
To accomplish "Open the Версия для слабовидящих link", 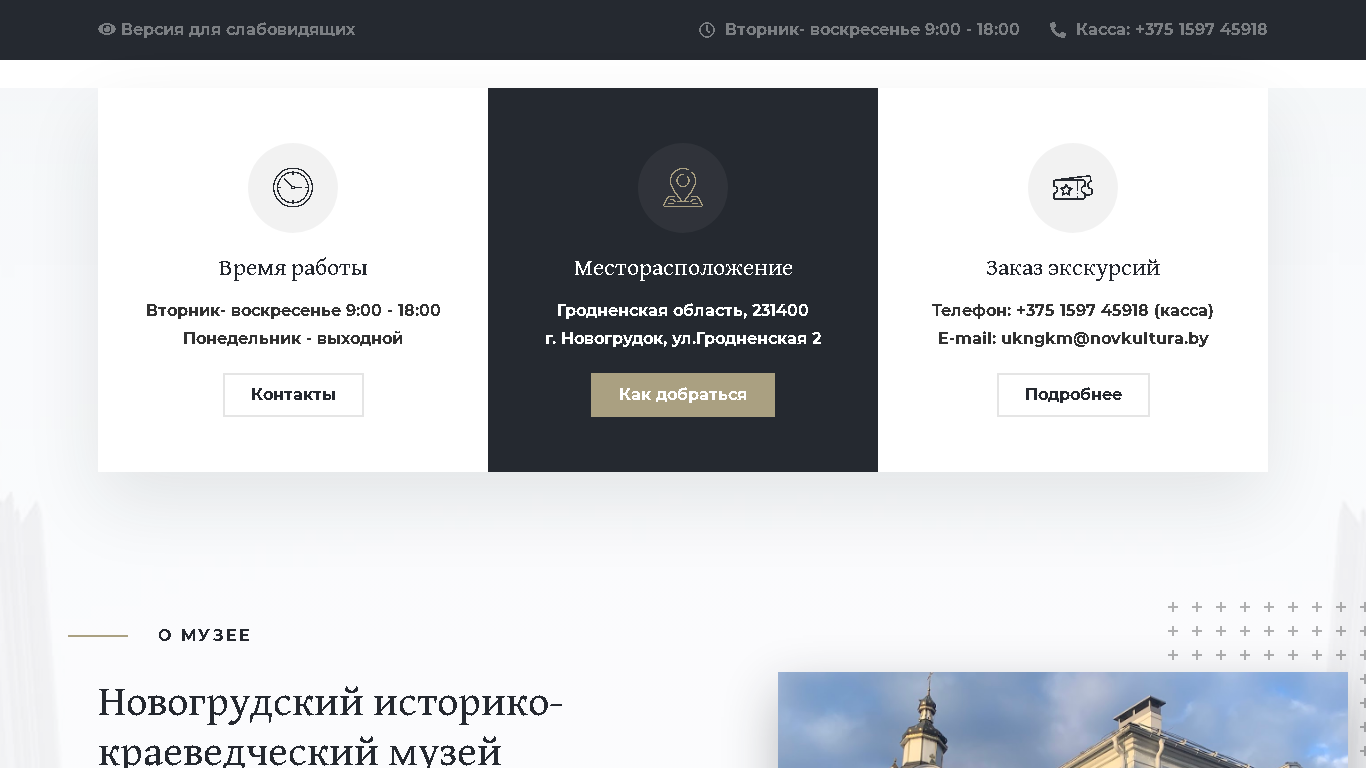I will tap(237, 30).
